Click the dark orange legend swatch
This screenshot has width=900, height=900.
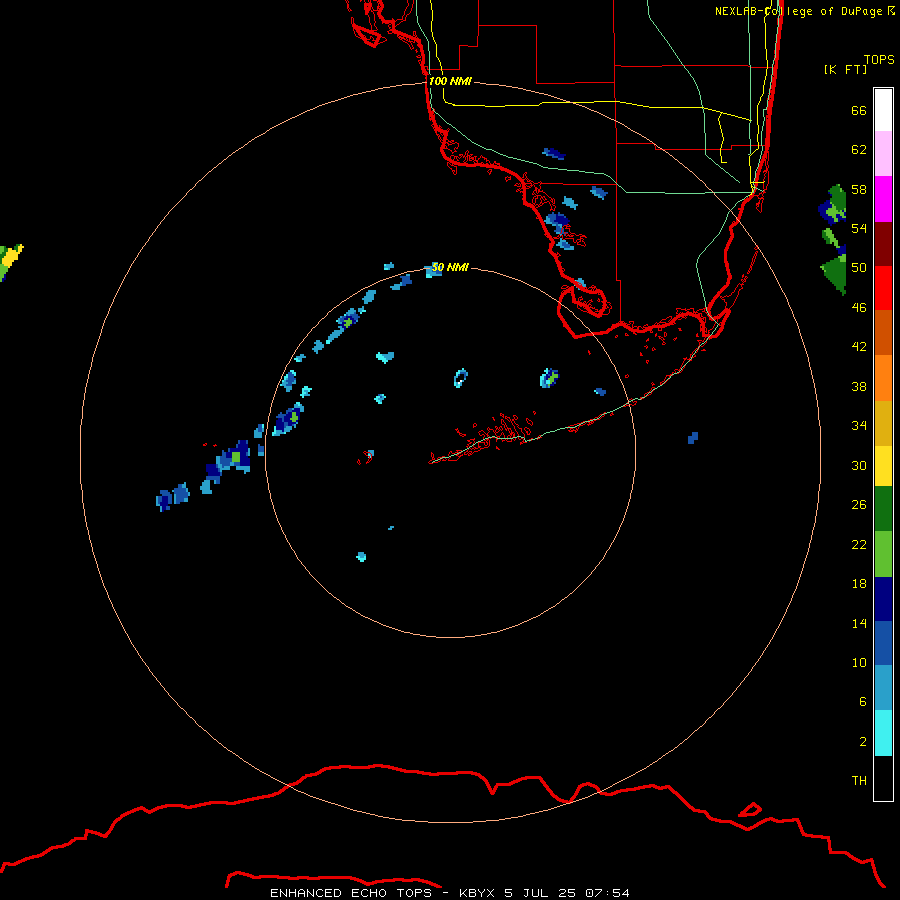click(883, 332)
